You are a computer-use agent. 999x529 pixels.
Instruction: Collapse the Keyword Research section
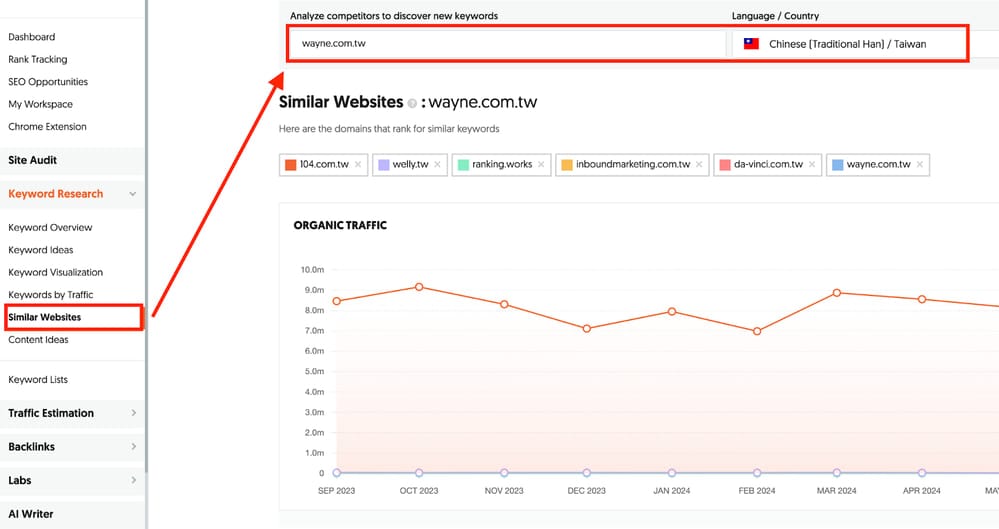tap(133, 194)
